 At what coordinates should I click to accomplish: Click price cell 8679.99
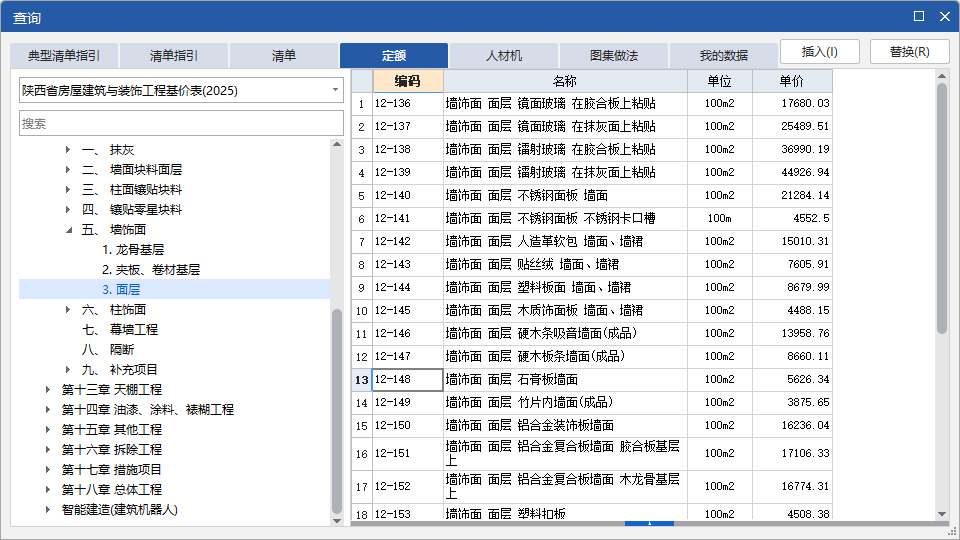792,288
